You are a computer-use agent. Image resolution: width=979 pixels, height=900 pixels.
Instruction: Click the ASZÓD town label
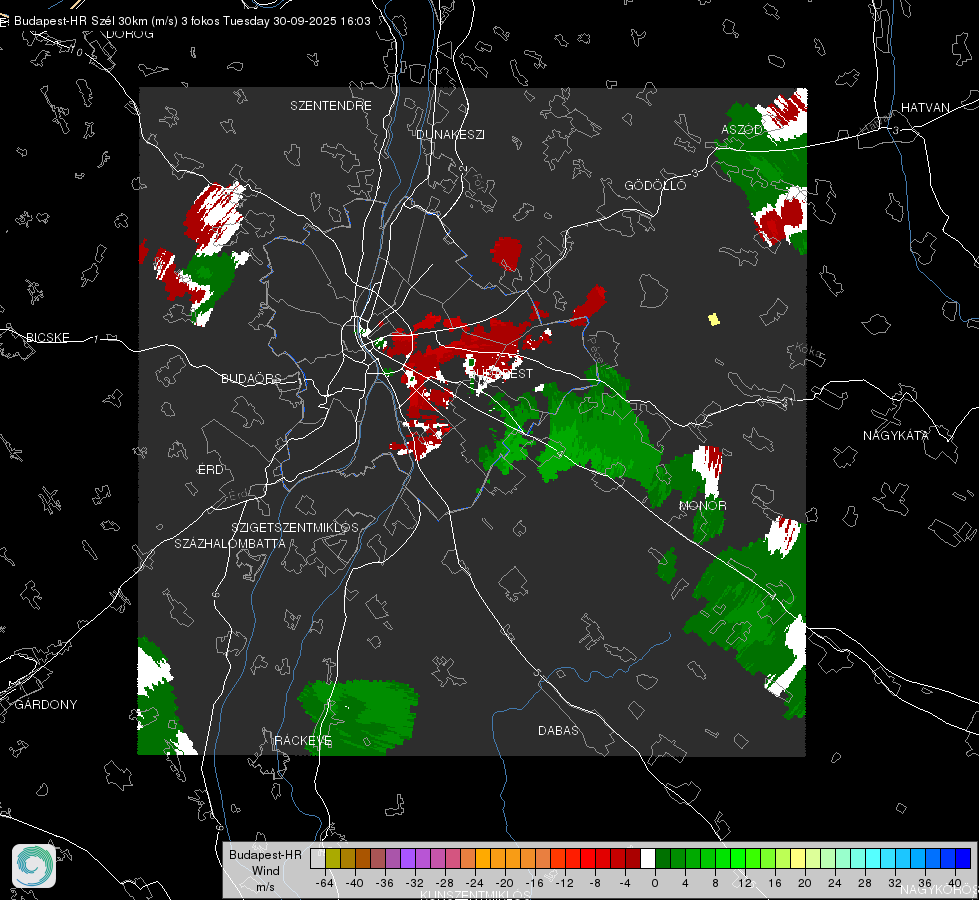coord(742,129)
